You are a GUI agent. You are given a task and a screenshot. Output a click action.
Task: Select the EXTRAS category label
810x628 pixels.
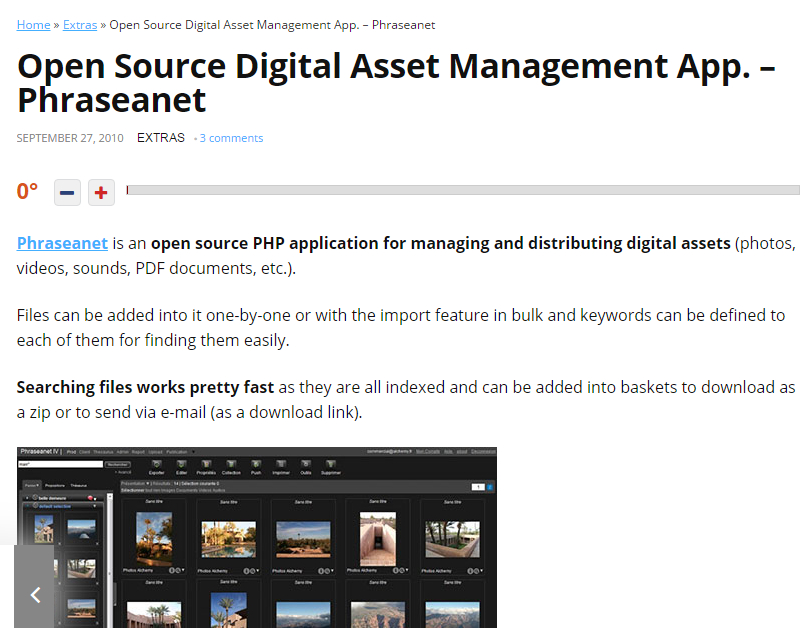point(161,138)
